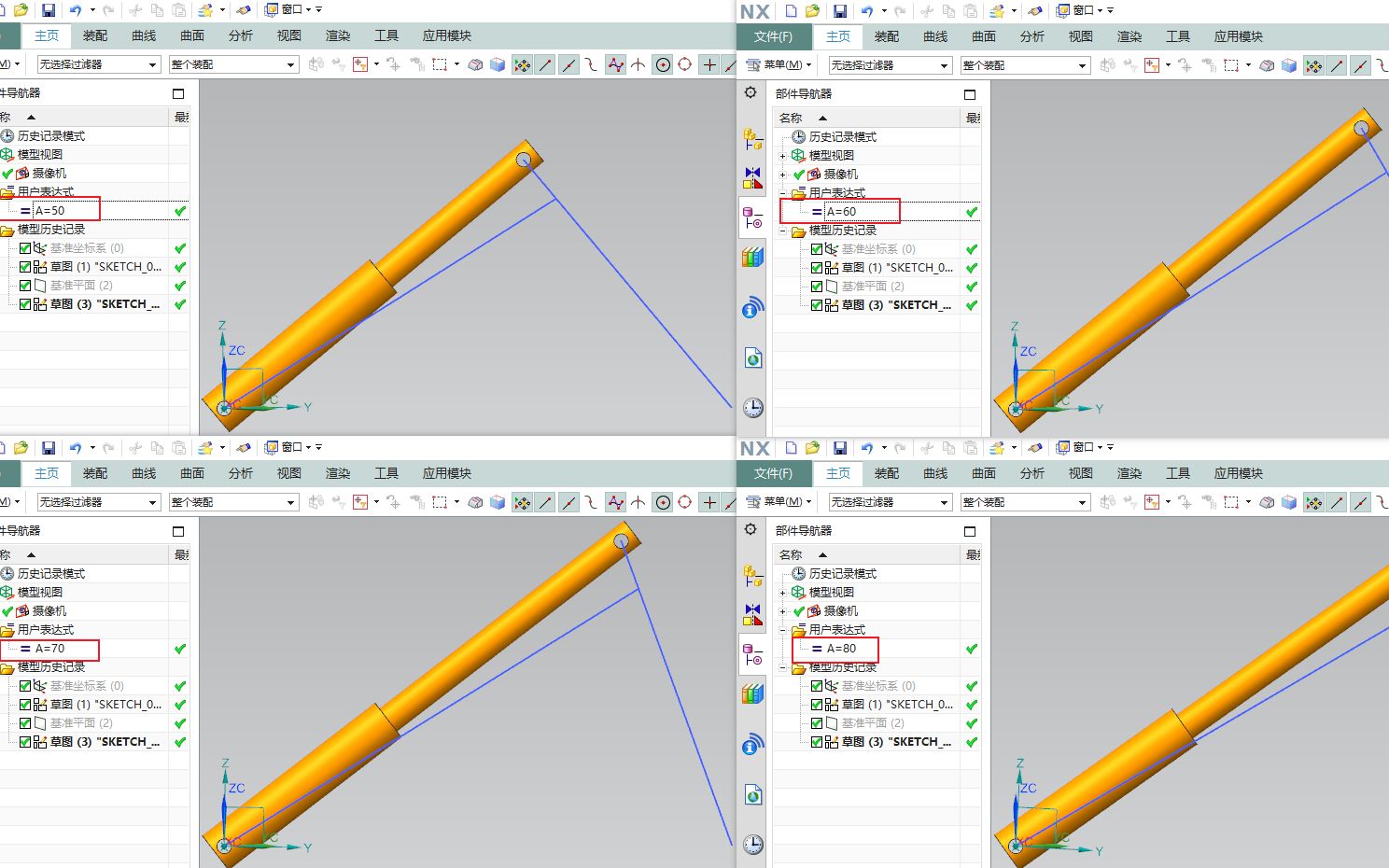Collapse 模型历史记录 node in A=60 tree
The height and width of the screenshot is (868, 1389).
click(x=783, y=231)
